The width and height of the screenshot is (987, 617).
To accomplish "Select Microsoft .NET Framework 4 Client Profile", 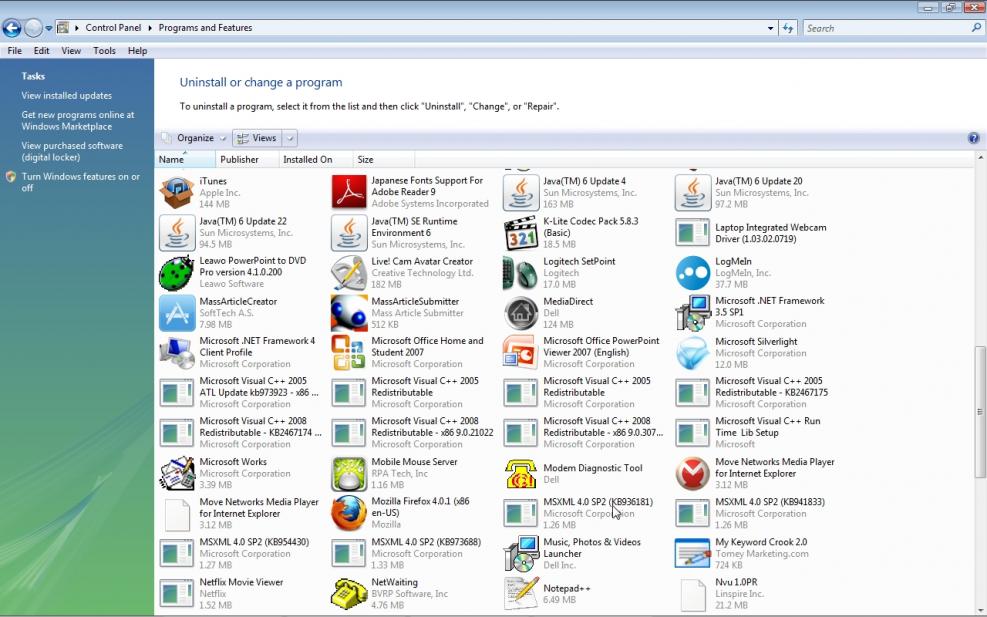I will pyautogui.click(x=239, y=353).
